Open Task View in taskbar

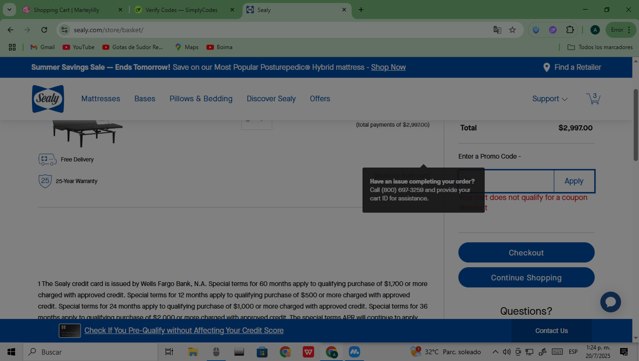coord(169,352)
